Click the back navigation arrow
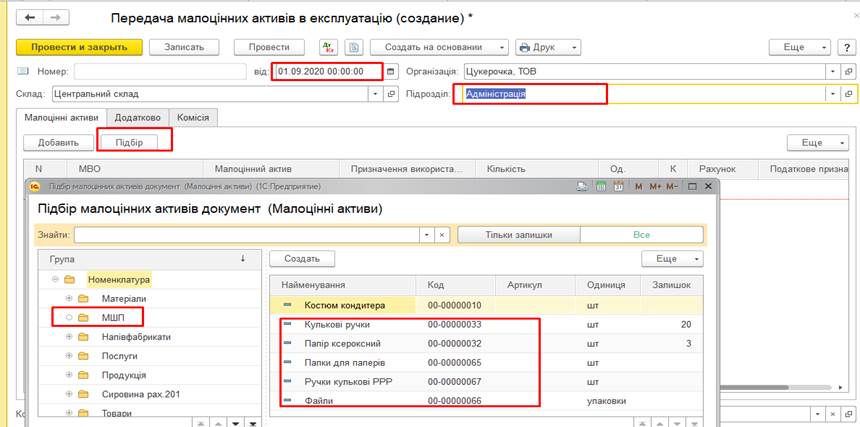Viewport: 860px width, 427px height. coord(31,18)
